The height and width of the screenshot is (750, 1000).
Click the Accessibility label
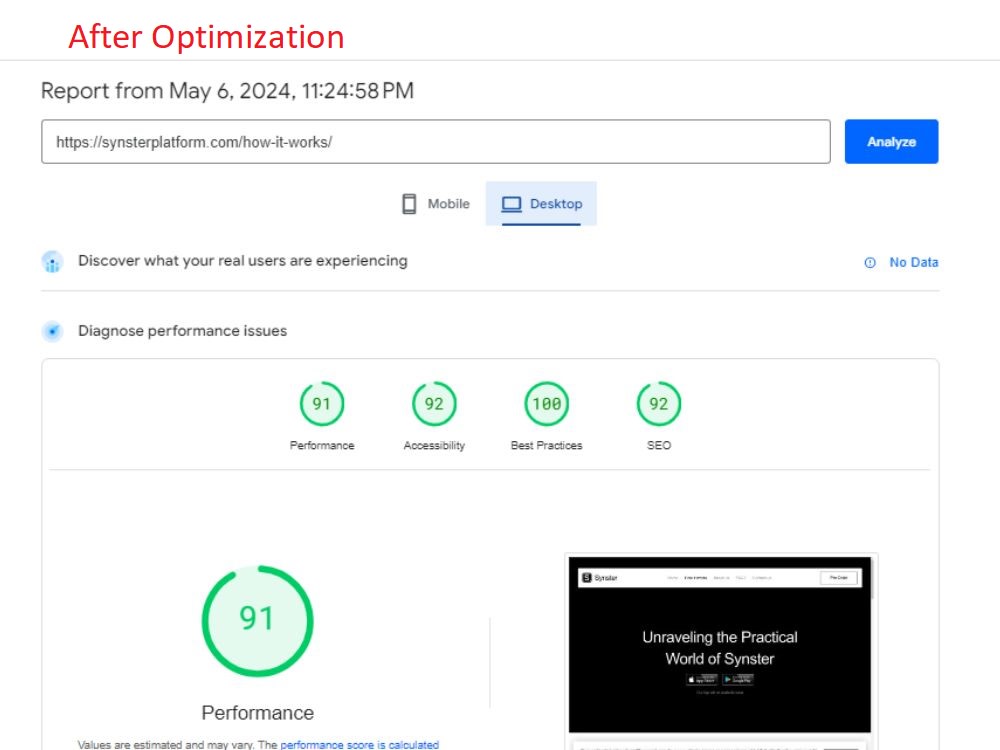pos(434,445)
